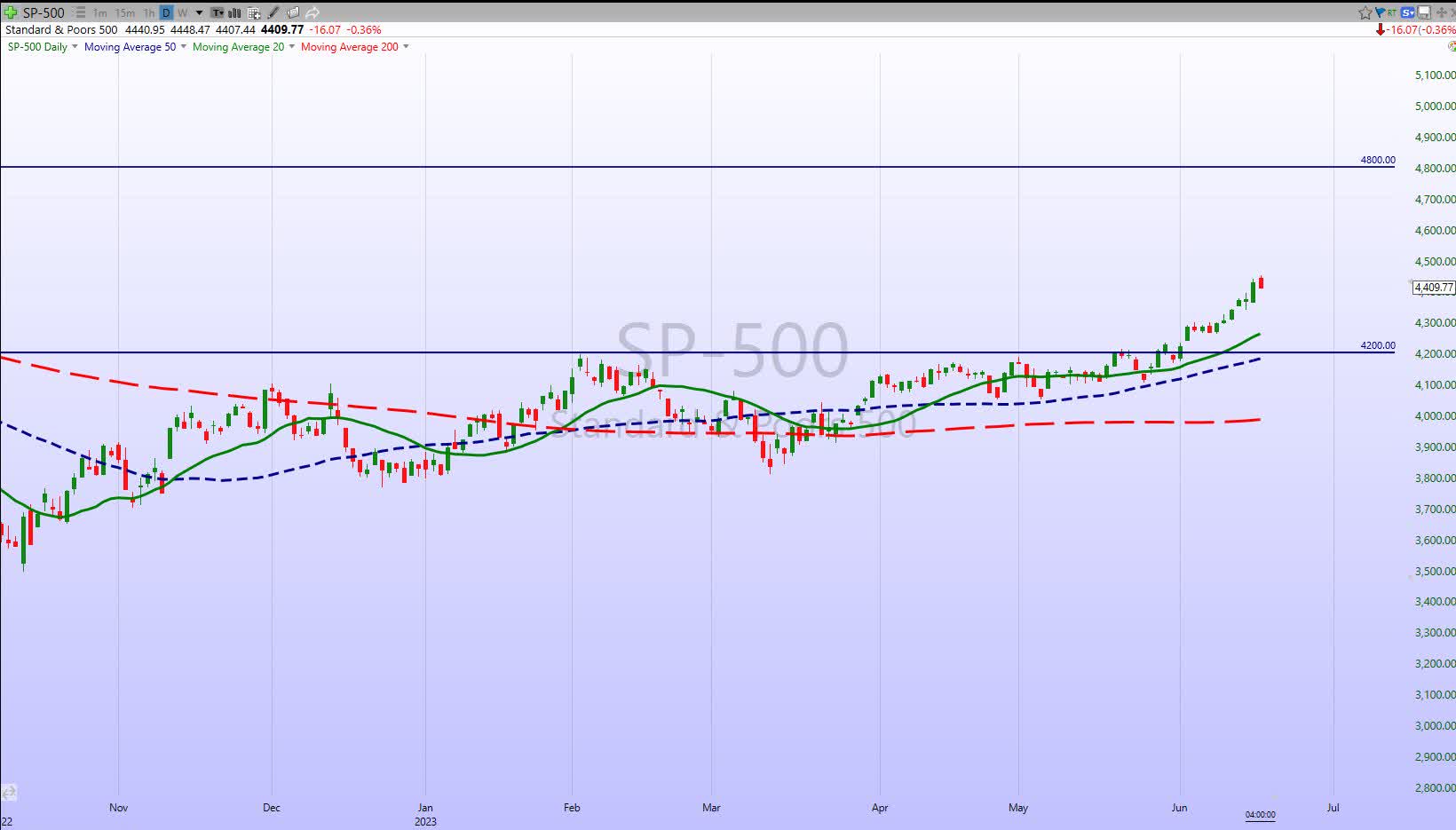Click the open price 4440.95
The image size is (1456, 830).
(x=145, y=29)
